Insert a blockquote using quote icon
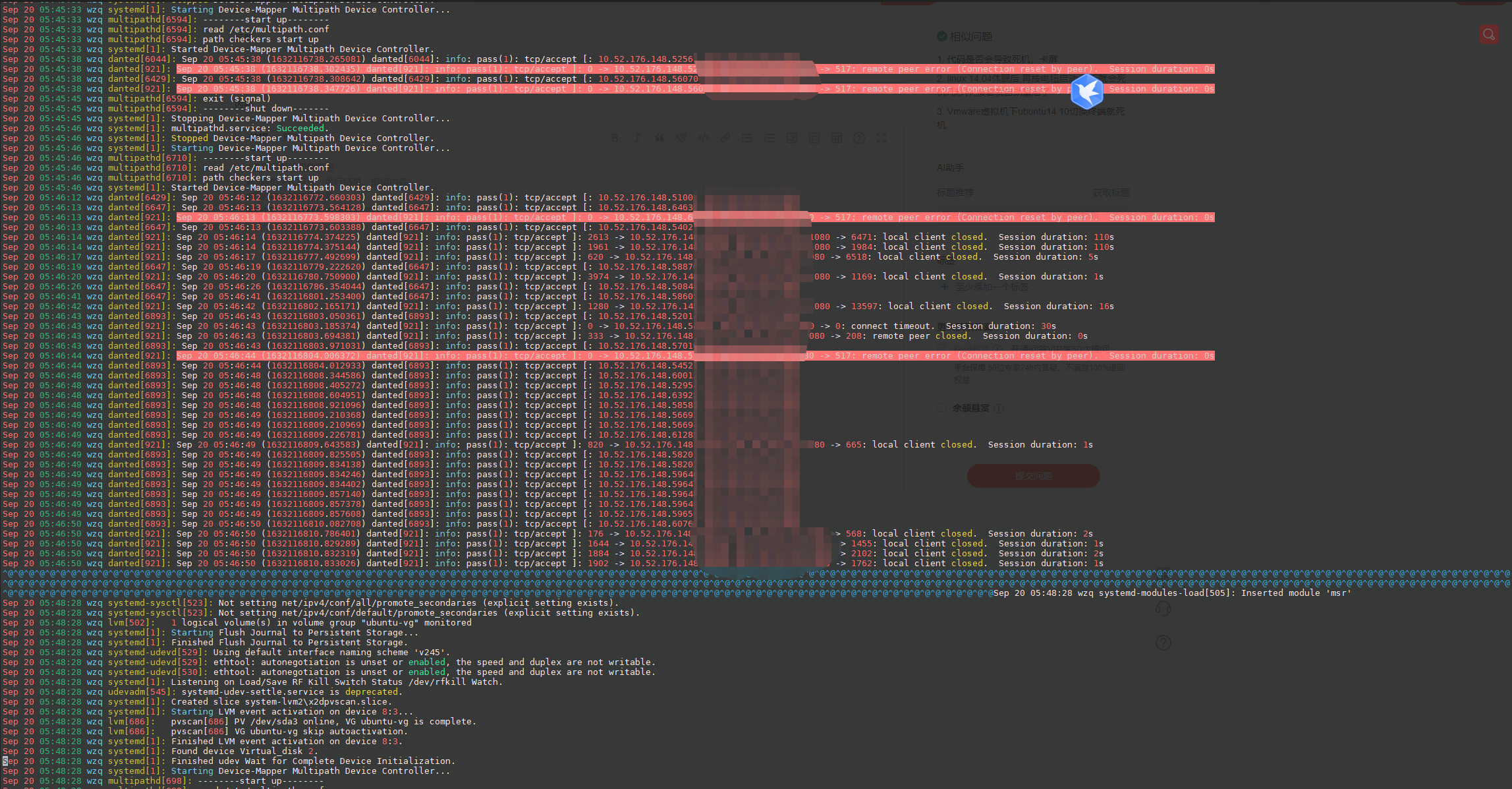The width and height of the screenshot is (1512, 789). pyautogui.click(x=659, y=138)
